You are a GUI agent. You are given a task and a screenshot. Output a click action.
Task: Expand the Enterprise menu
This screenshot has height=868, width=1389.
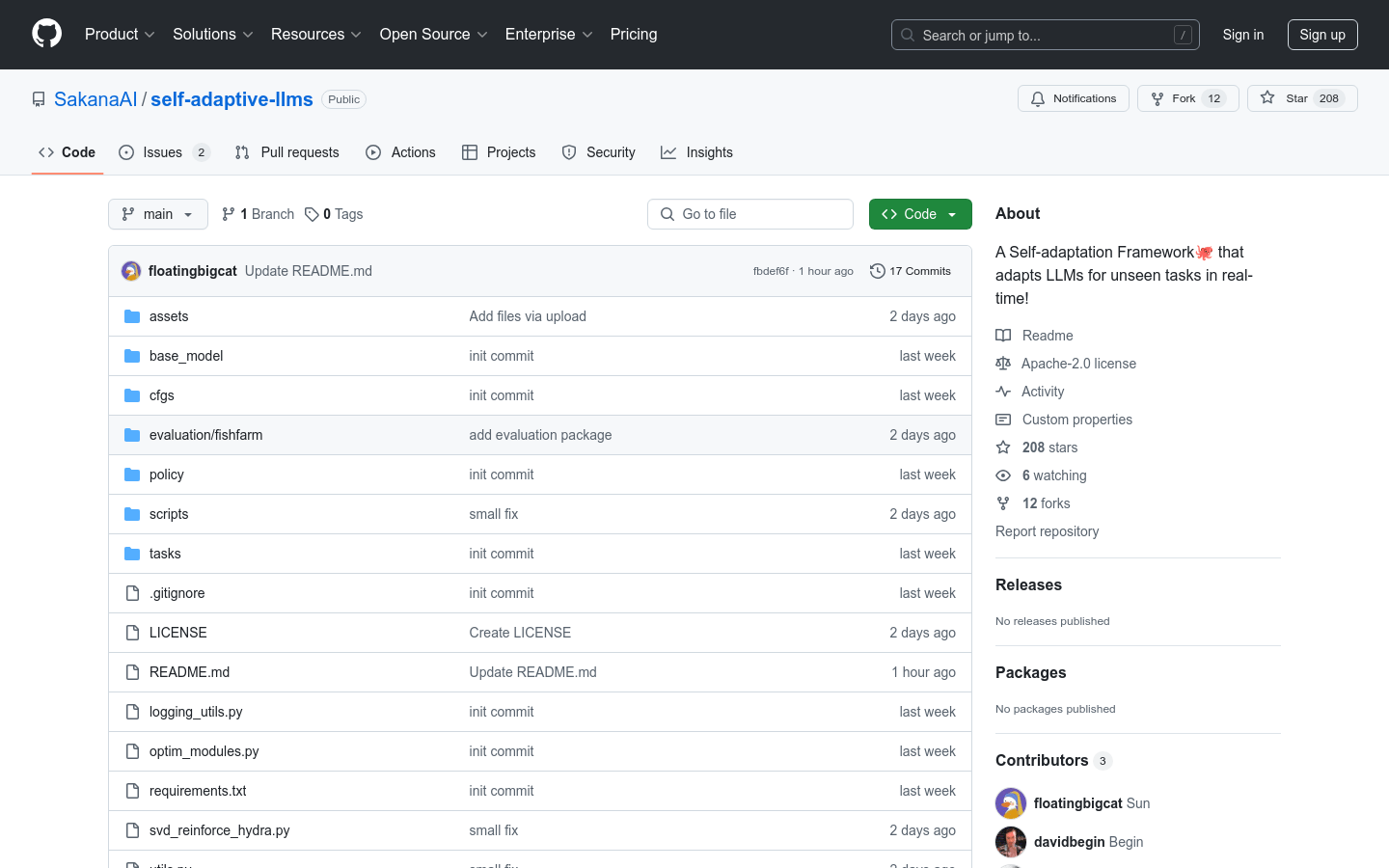click(549, 34)
